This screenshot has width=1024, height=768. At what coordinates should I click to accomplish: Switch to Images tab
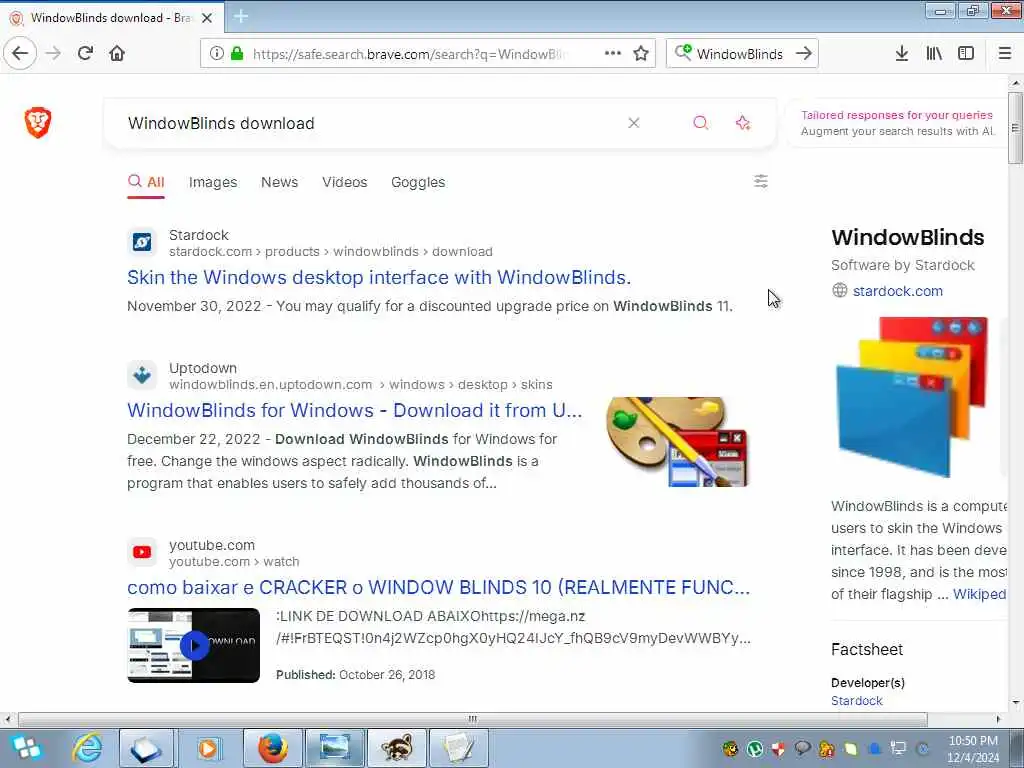pos(213,182)
